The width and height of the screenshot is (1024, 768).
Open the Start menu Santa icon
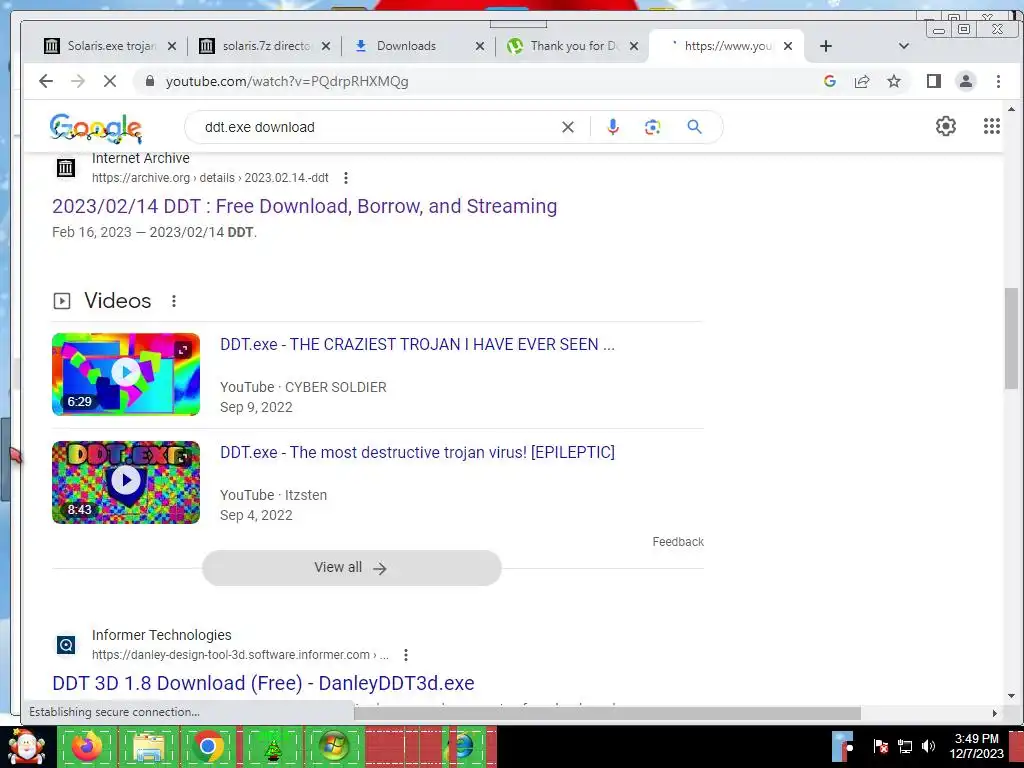click(26, 747)
